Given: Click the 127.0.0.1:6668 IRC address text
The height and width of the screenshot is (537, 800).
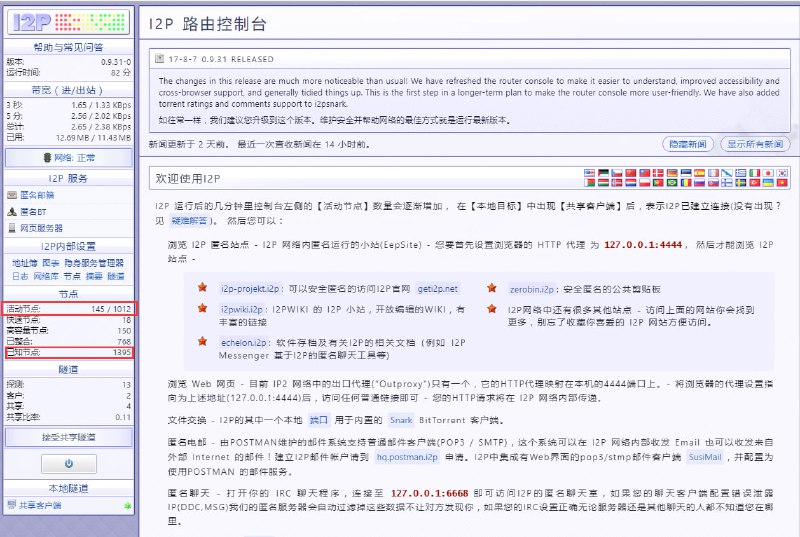Looking at the screenshot, I should (x=430, y=493).
